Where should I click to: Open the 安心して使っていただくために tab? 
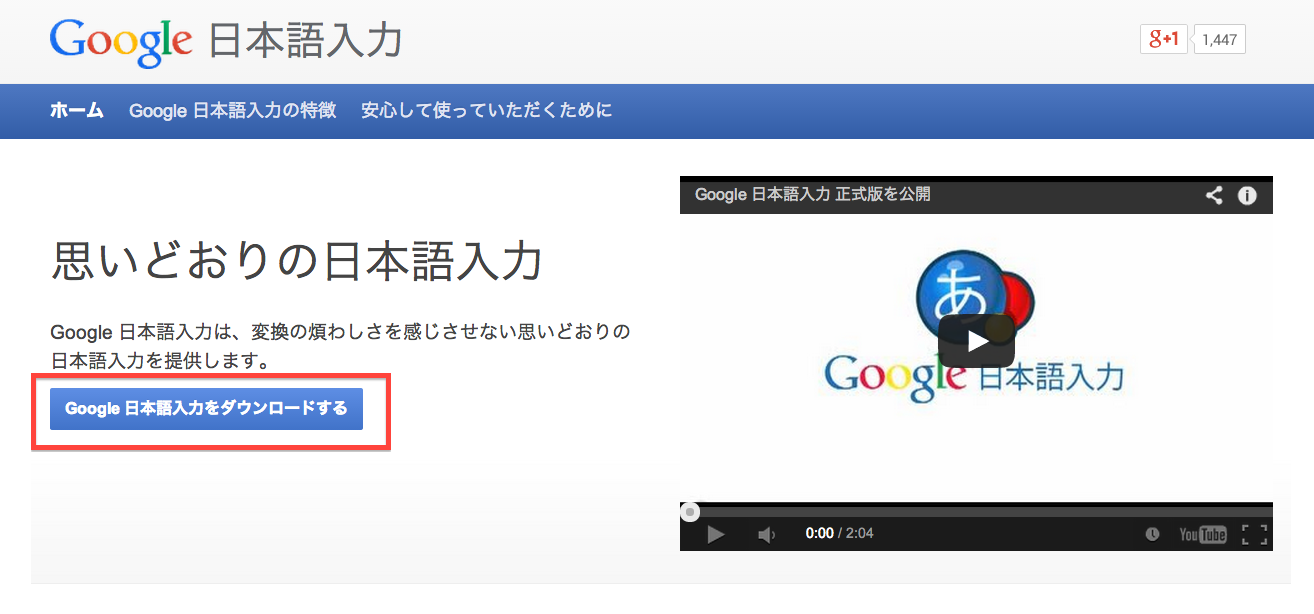pos(486,110)
